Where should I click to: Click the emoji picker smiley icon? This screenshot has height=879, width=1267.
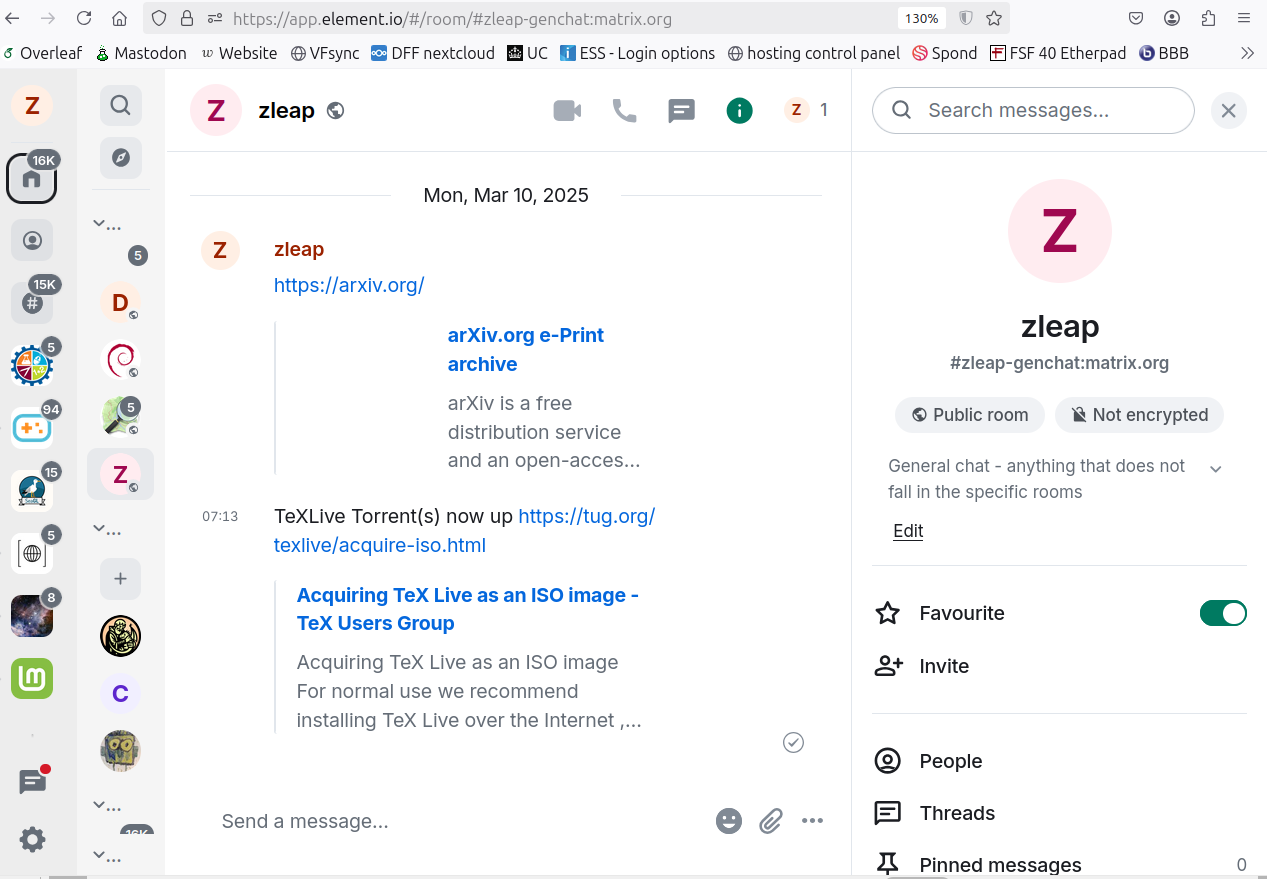click(729, 821)
